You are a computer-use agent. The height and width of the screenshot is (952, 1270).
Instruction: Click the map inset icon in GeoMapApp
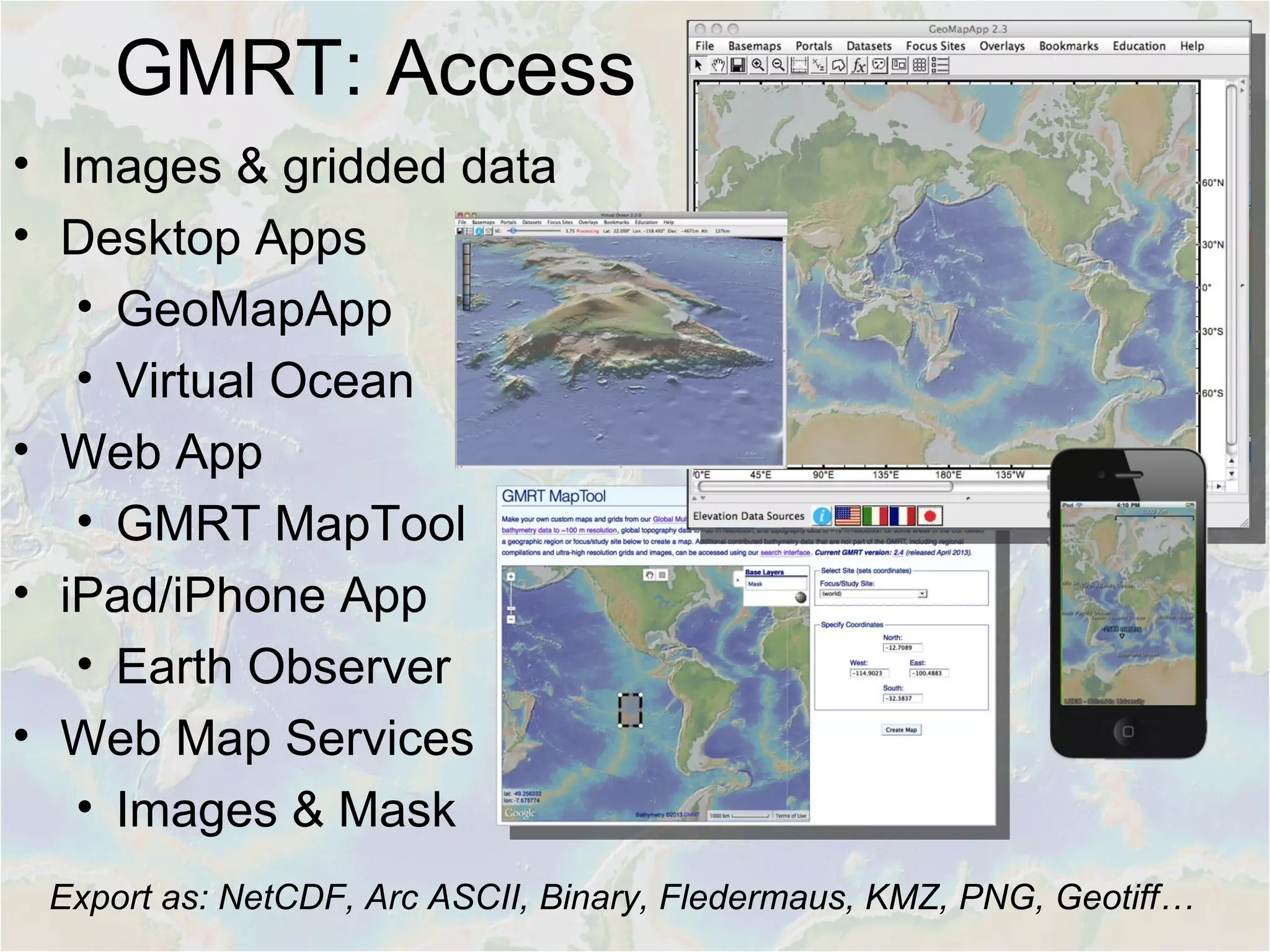tap(899, 65)
